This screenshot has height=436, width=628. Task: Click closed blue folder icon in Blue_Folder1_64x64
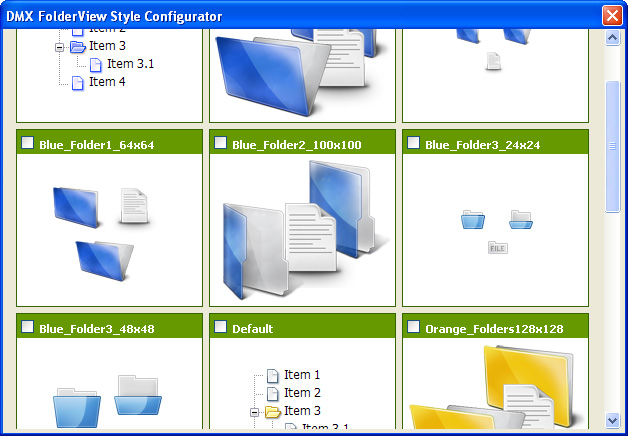(x=76, y=207)
